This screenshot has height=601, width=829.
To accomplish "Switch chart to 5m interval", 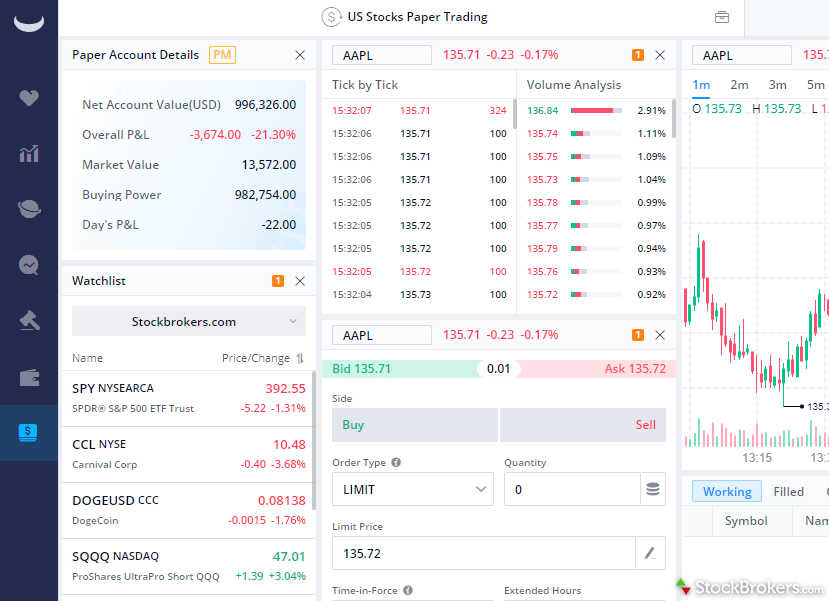I will tap(815, 85).
